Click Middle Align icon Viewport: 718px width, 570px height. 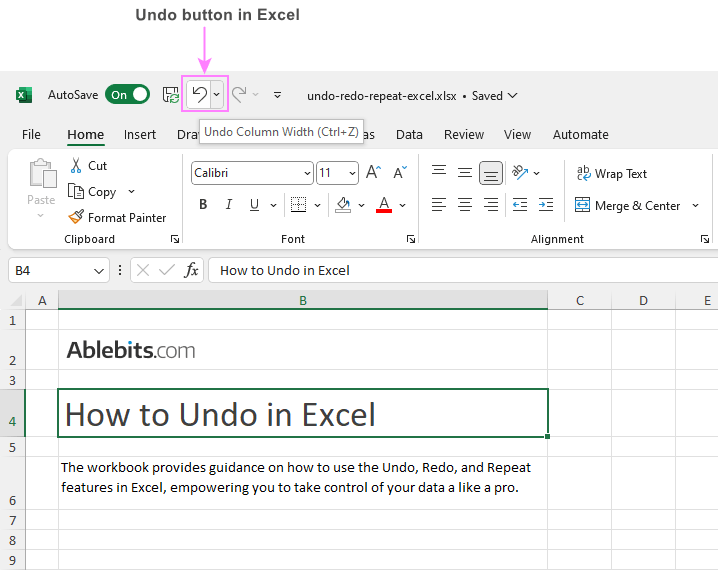pyautogui.click(x=465, y=173)
